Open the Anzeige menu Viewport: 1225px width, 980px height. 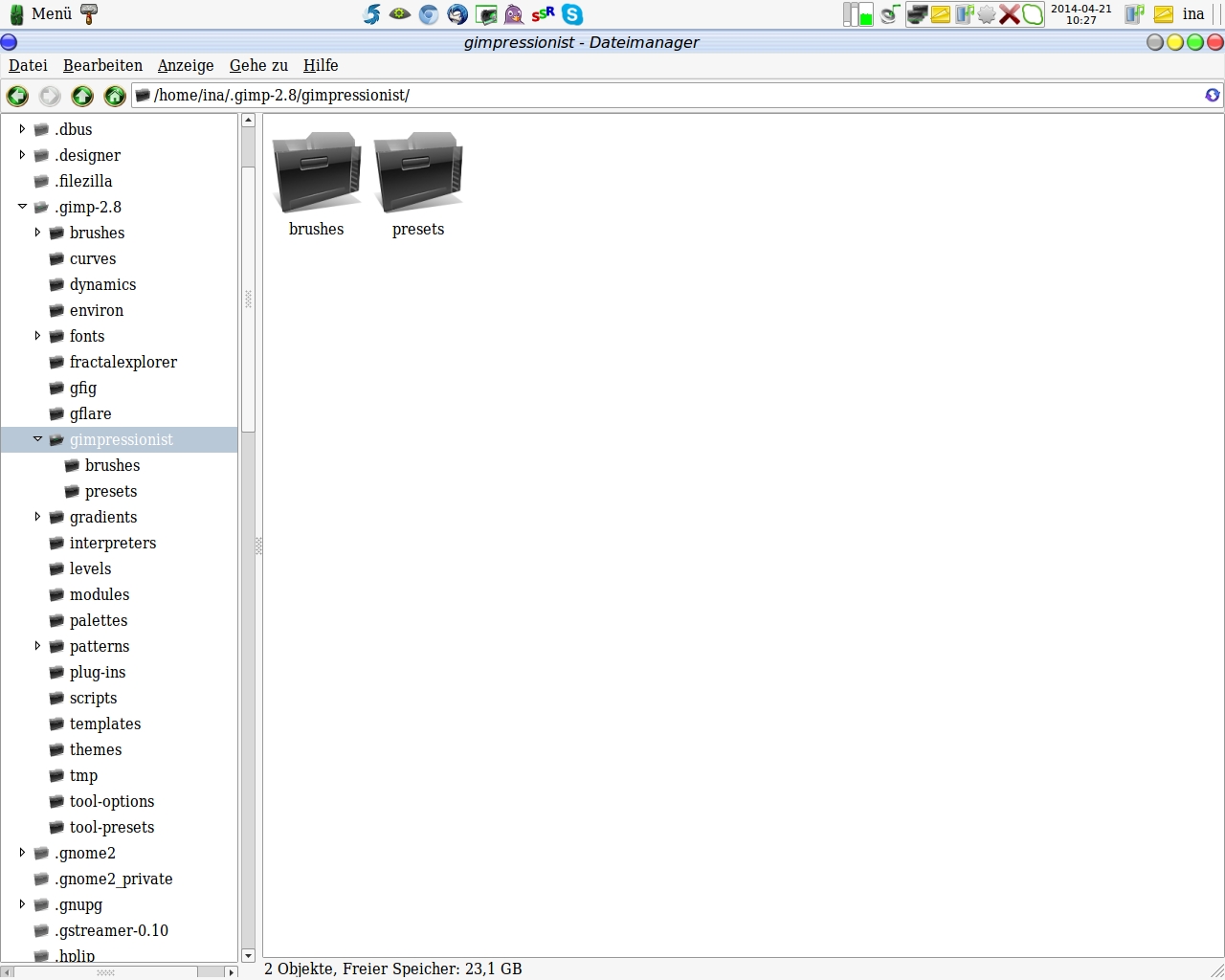[186, 65]
